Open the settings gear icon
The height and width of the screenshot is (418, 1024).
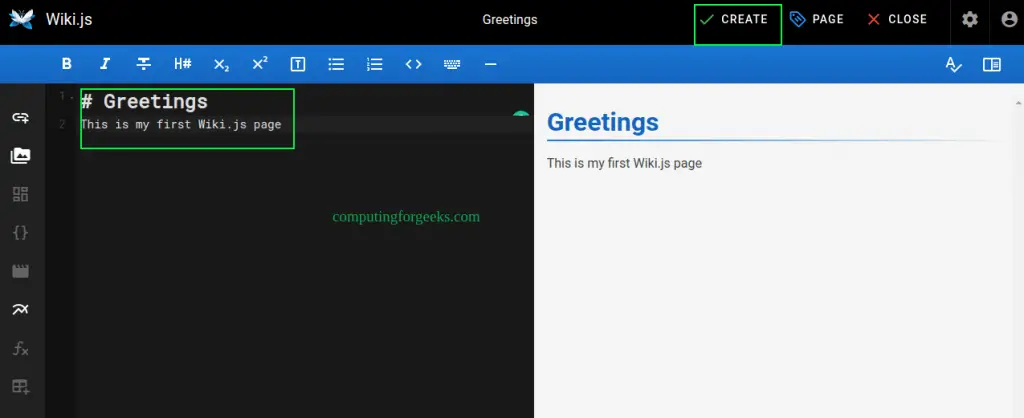pos(970,20)
